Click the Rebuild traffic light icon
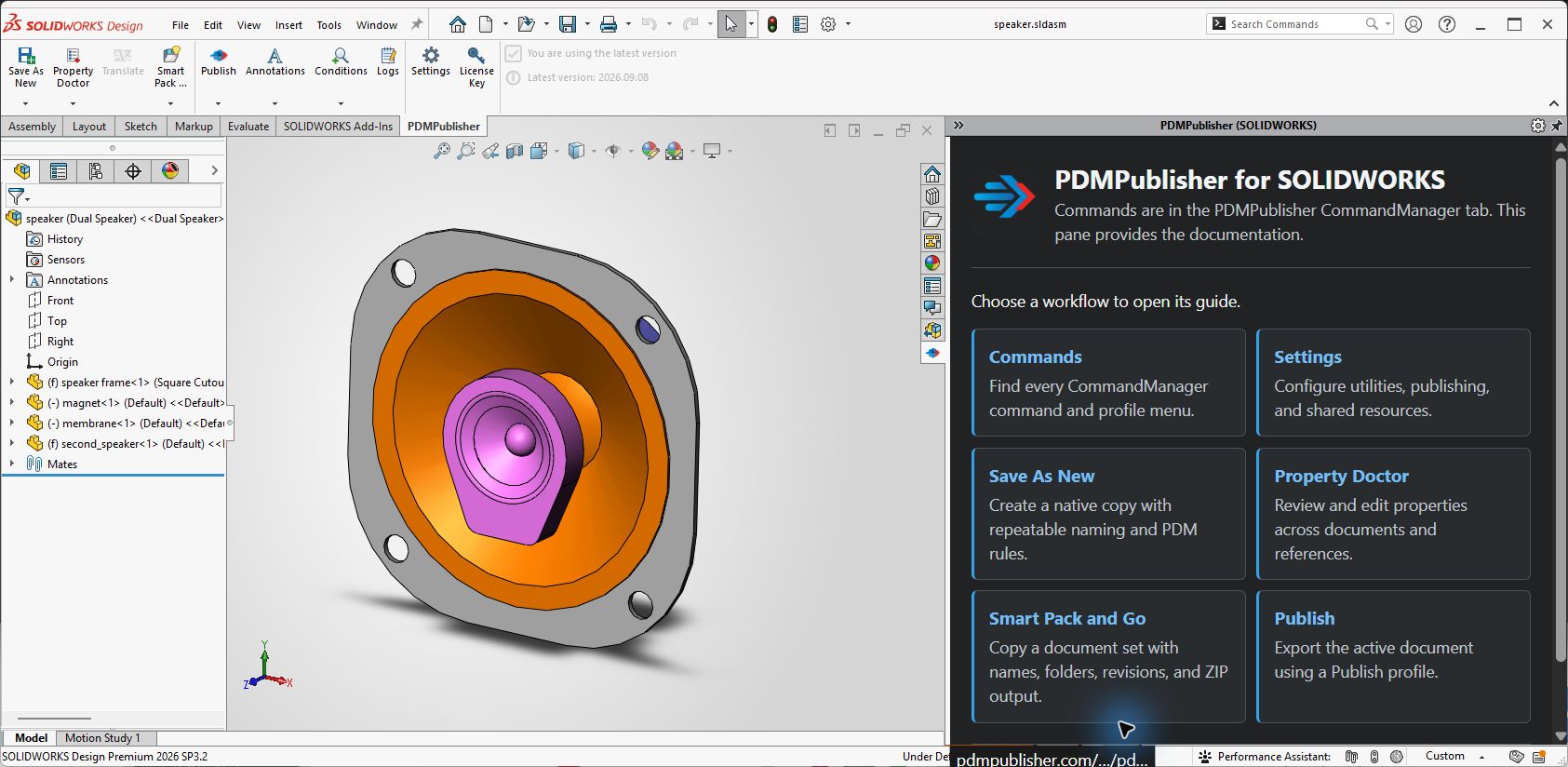This screenshot has width=1568, height=767. pos(772,24)
